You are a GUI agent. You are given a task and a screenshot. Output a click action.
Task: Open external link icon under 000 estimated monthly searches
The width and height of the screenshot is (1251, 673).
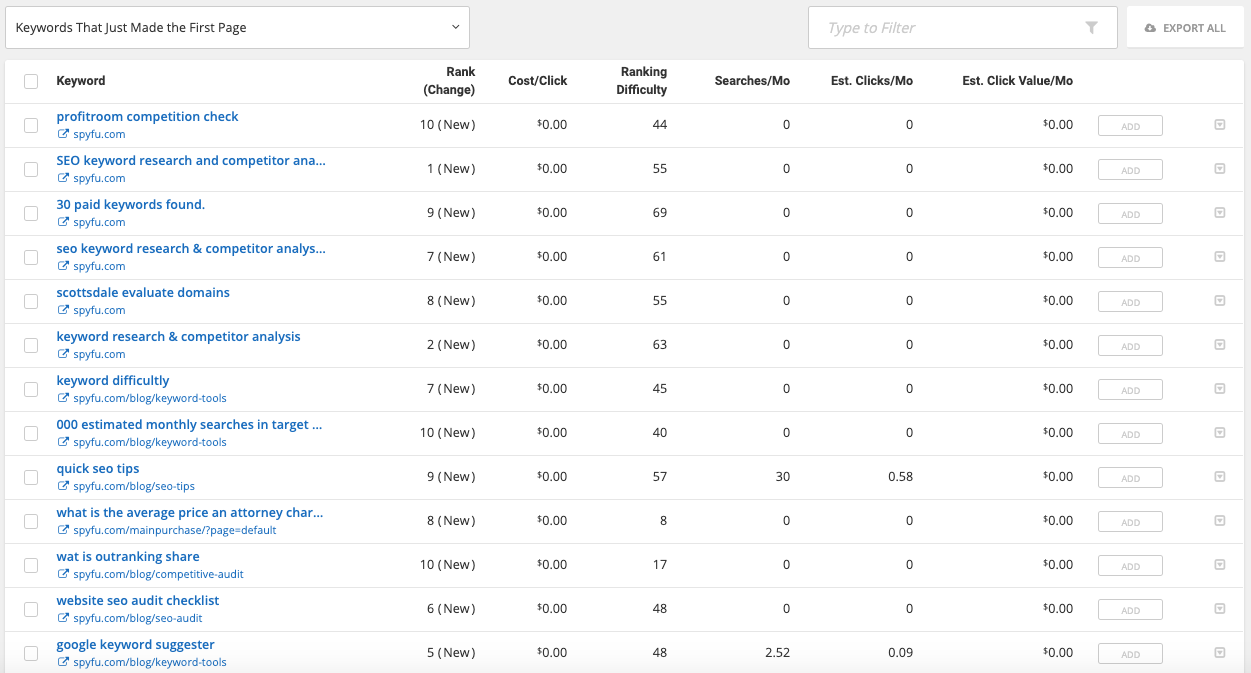point(63,442)
